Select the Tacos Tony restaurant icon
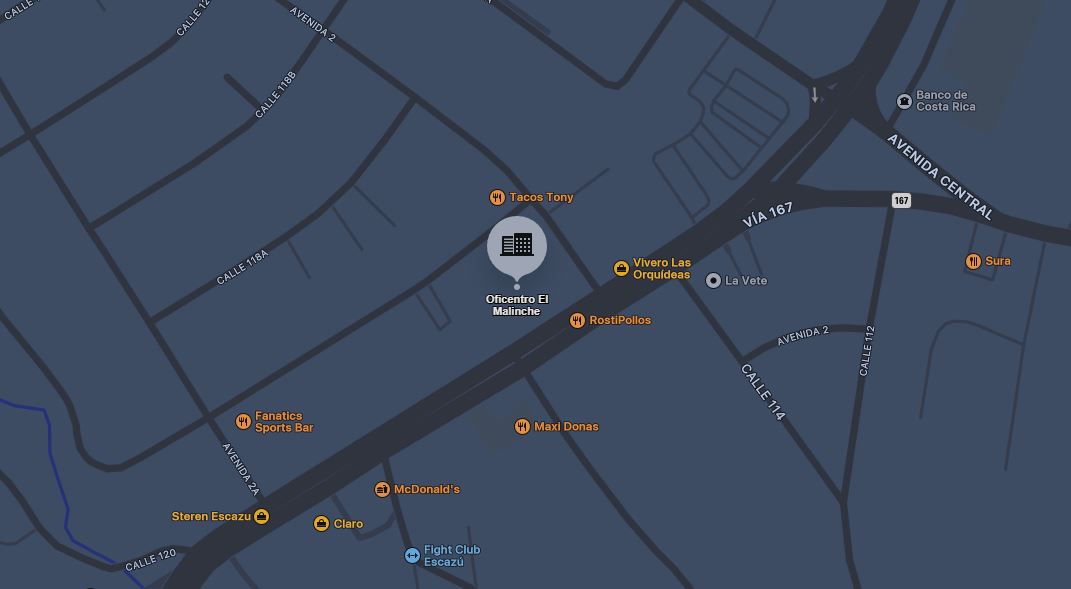The height and width of the screenshot is (589, 1071). [x=497, y=197]
